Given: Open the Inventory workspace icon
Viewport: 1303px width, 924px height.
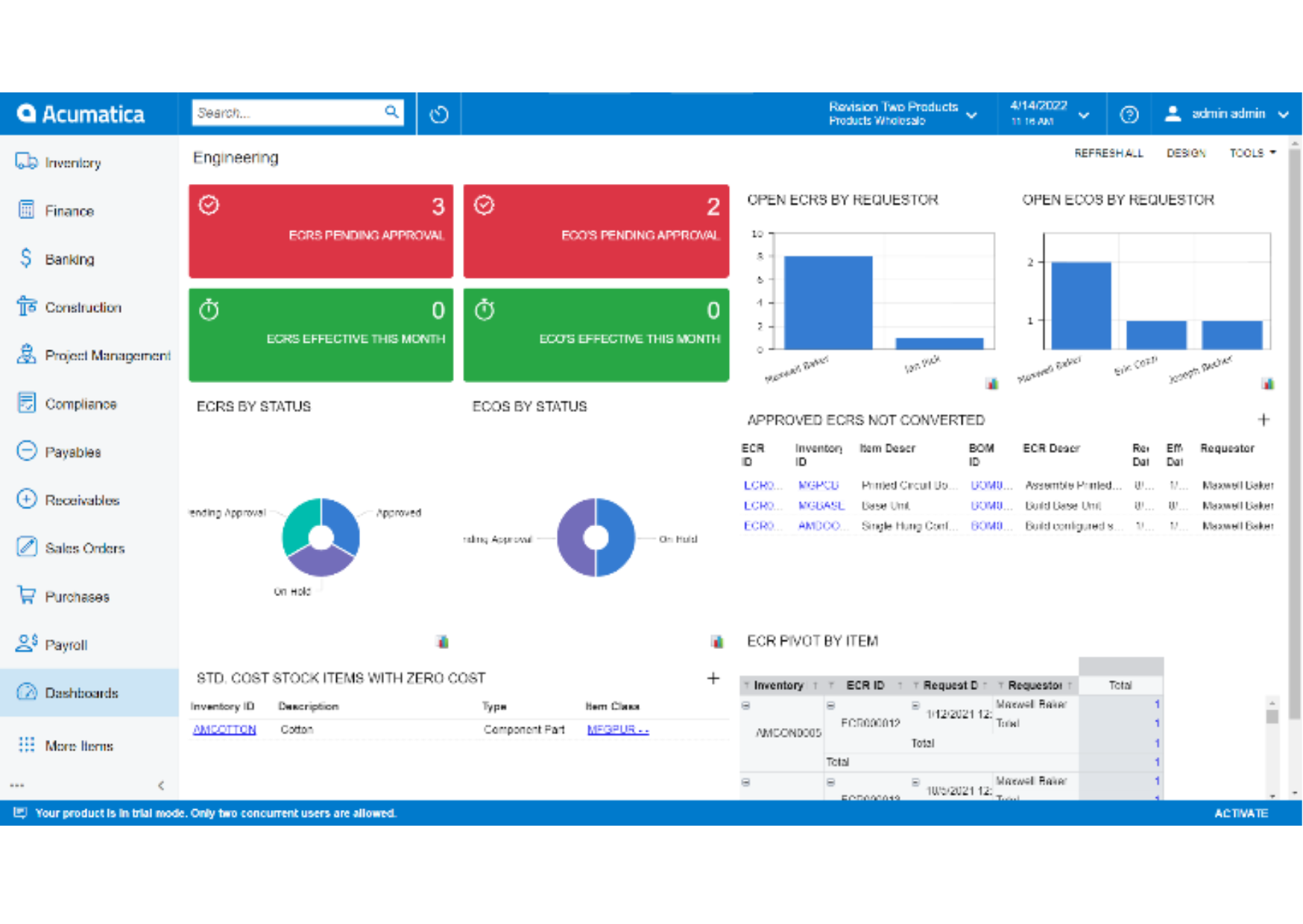Looking at the screenshot, I should (26, 162).
